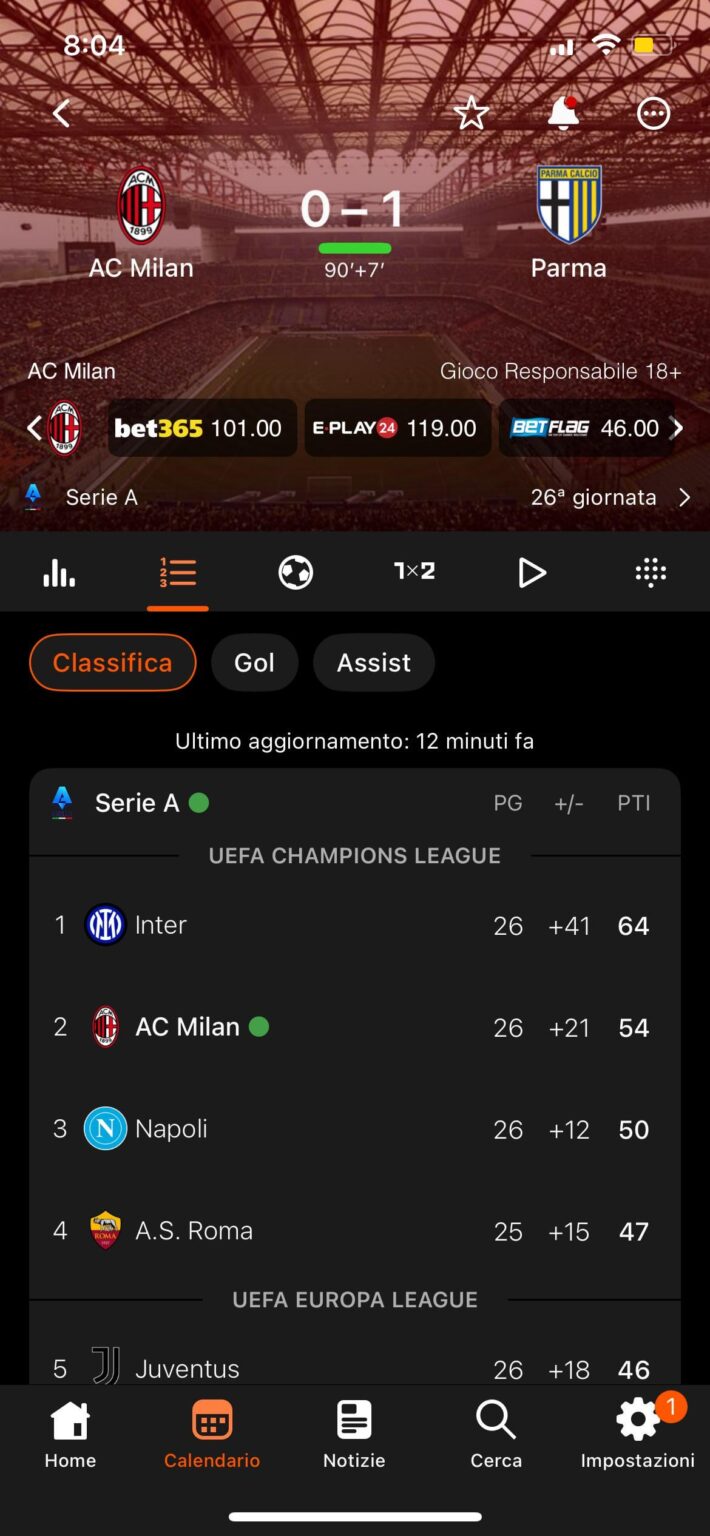Open AC Milan's row in the standings

tap(354, 1026)
